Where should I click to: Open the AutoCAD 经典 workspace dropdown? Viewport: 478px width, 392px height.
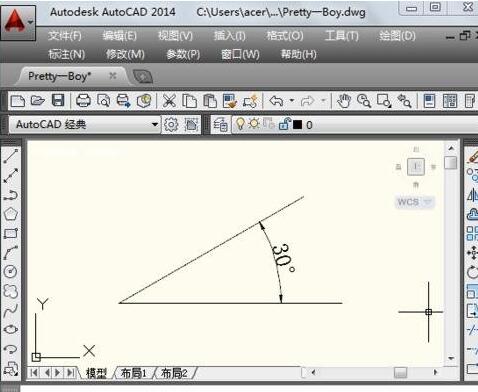pos(85,124)
